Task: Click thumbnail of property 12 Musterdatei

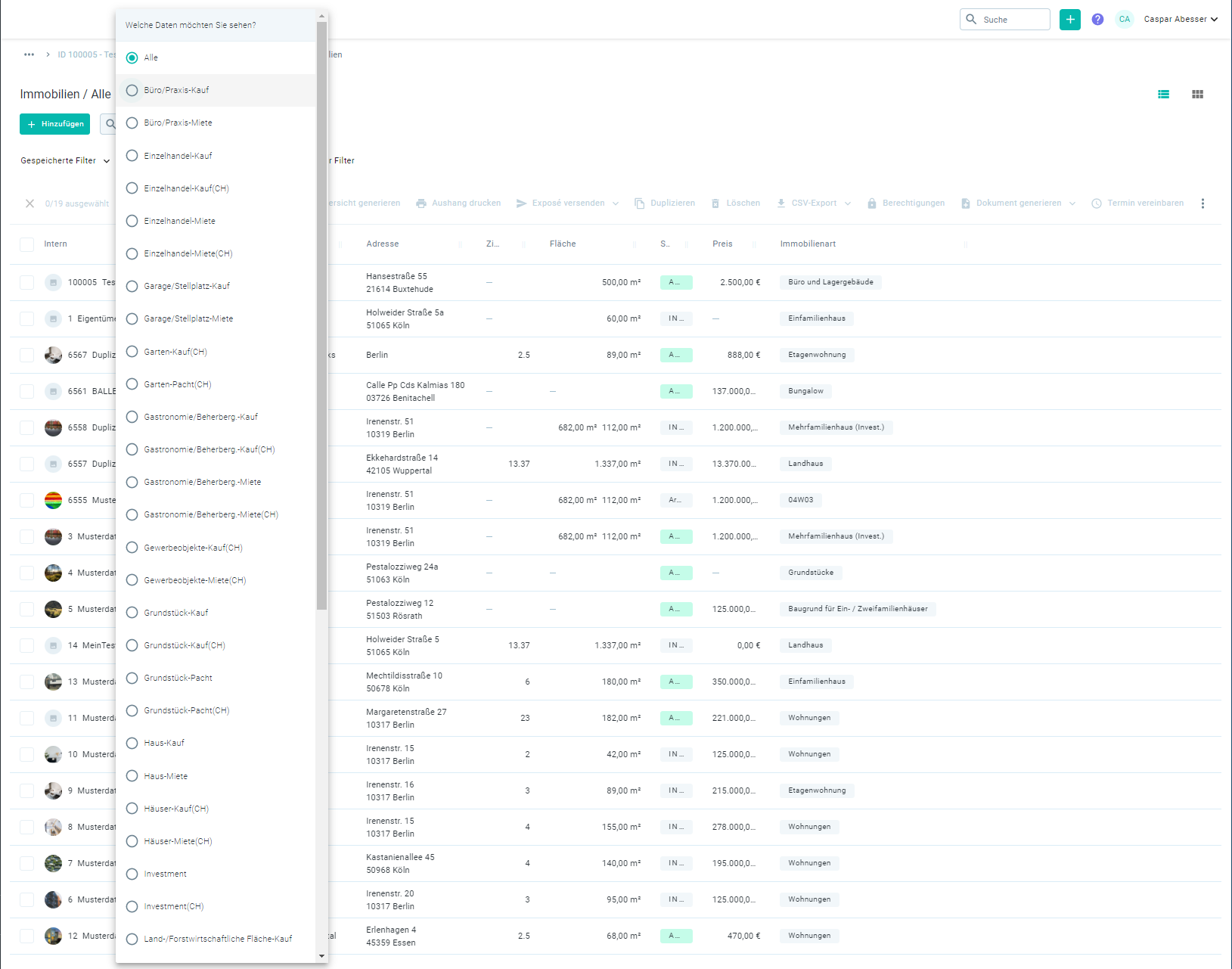Action: coord(53,936)
